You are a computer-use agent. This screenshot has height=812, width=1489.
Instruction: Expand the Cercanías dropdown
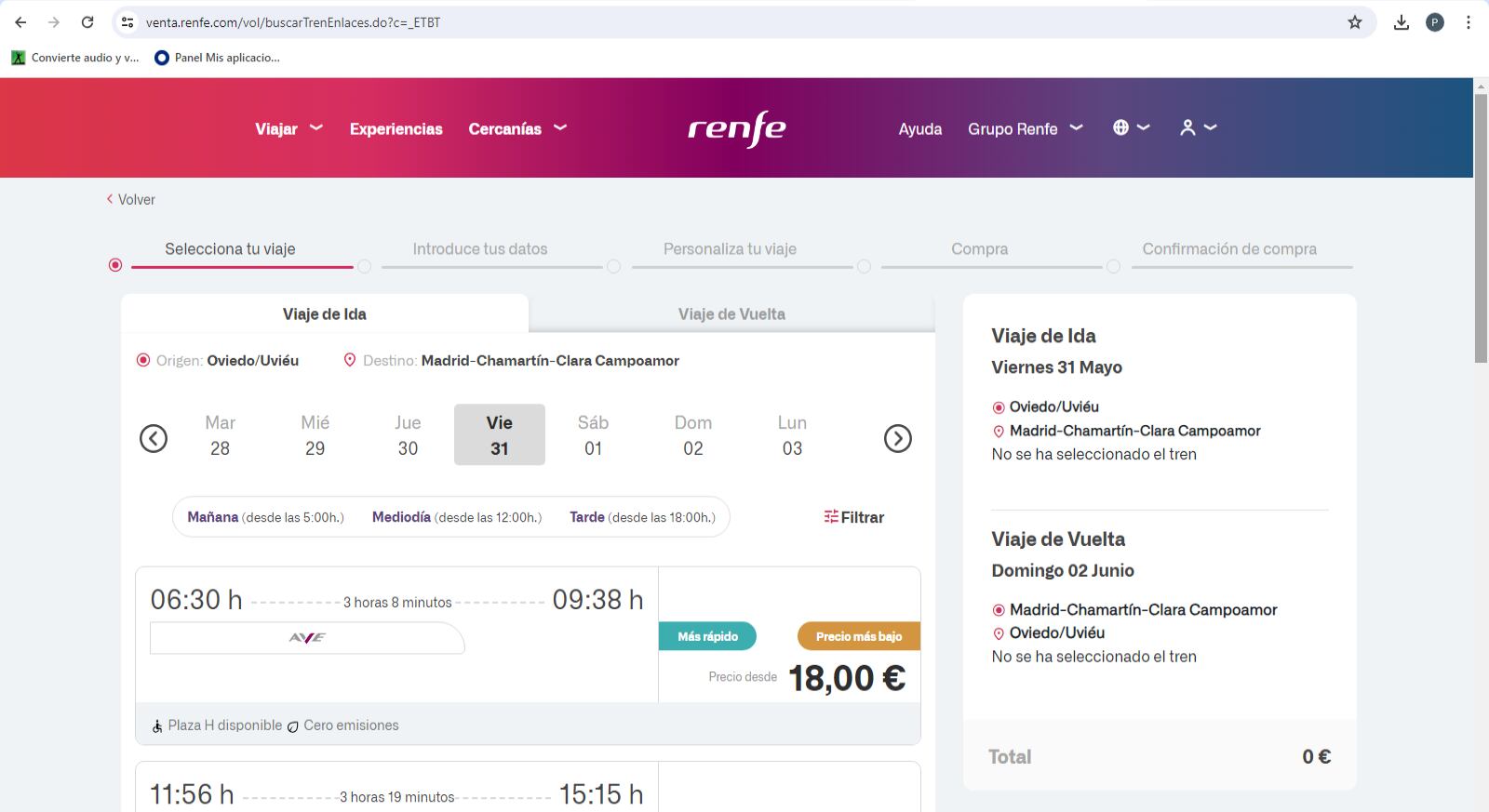tap(517, 128)
